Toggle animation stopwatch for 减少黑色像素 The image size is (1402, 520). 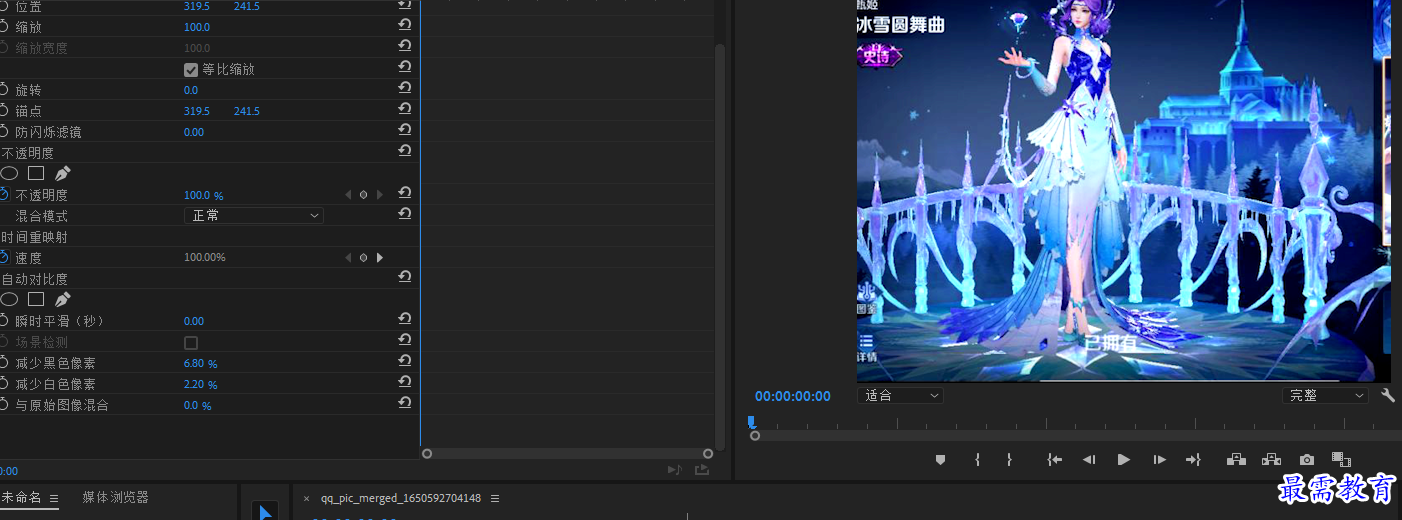(x=4, y=363)
